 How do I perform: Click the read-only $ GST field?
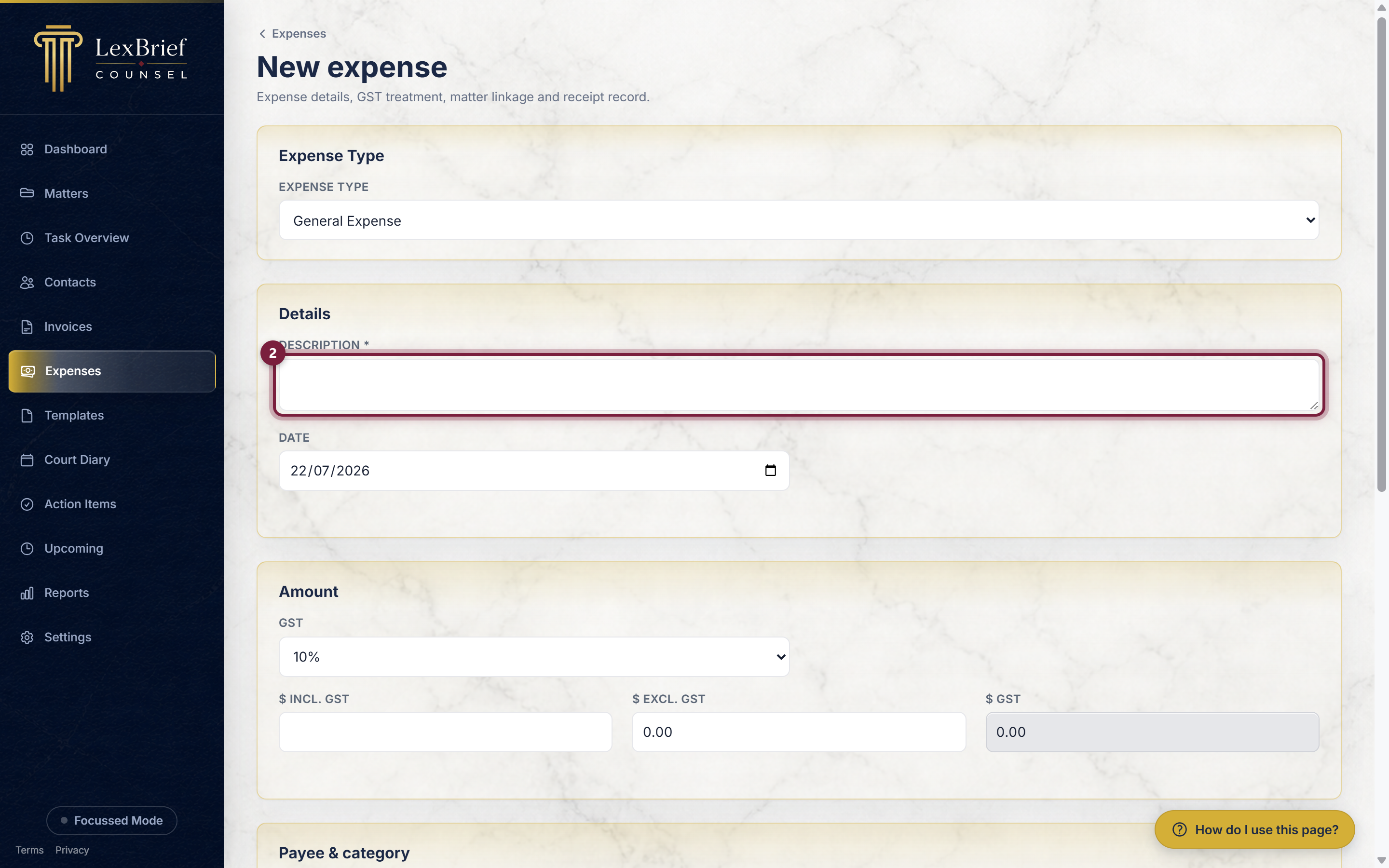[1152, 732]
